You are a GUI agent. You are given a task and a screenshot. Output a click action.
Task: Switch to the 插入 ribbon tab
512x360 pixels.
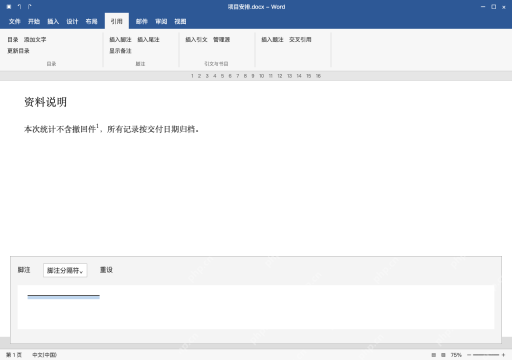53,21
